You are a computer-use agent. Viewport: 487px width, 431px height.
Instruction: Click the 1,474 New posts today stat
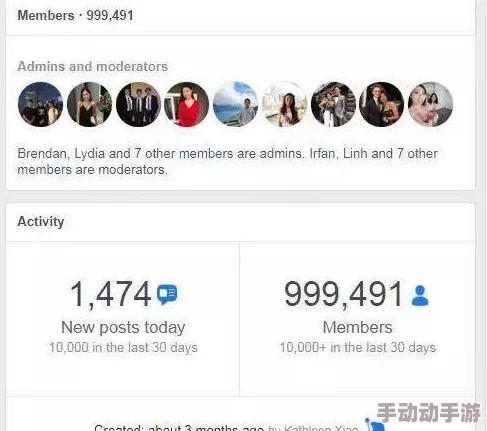[123, 315]
